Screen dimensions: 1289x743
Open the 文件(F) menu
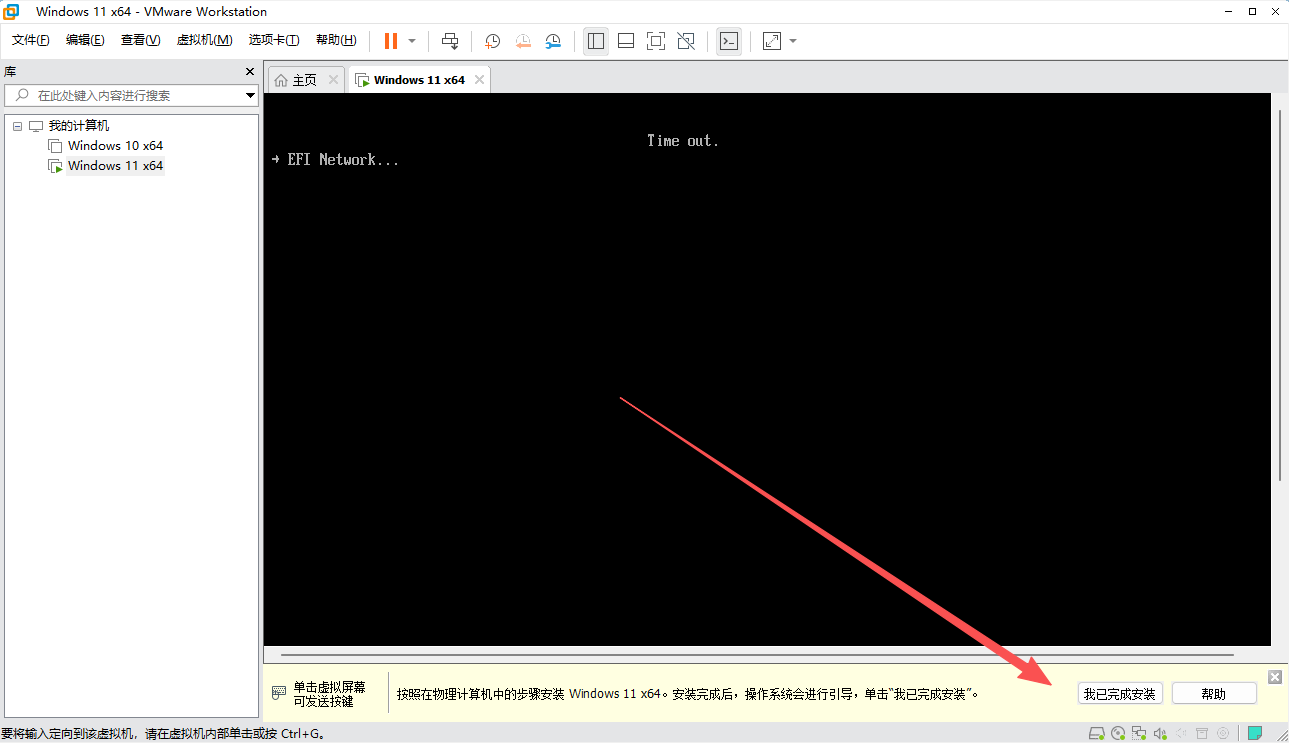coord(31,40)
